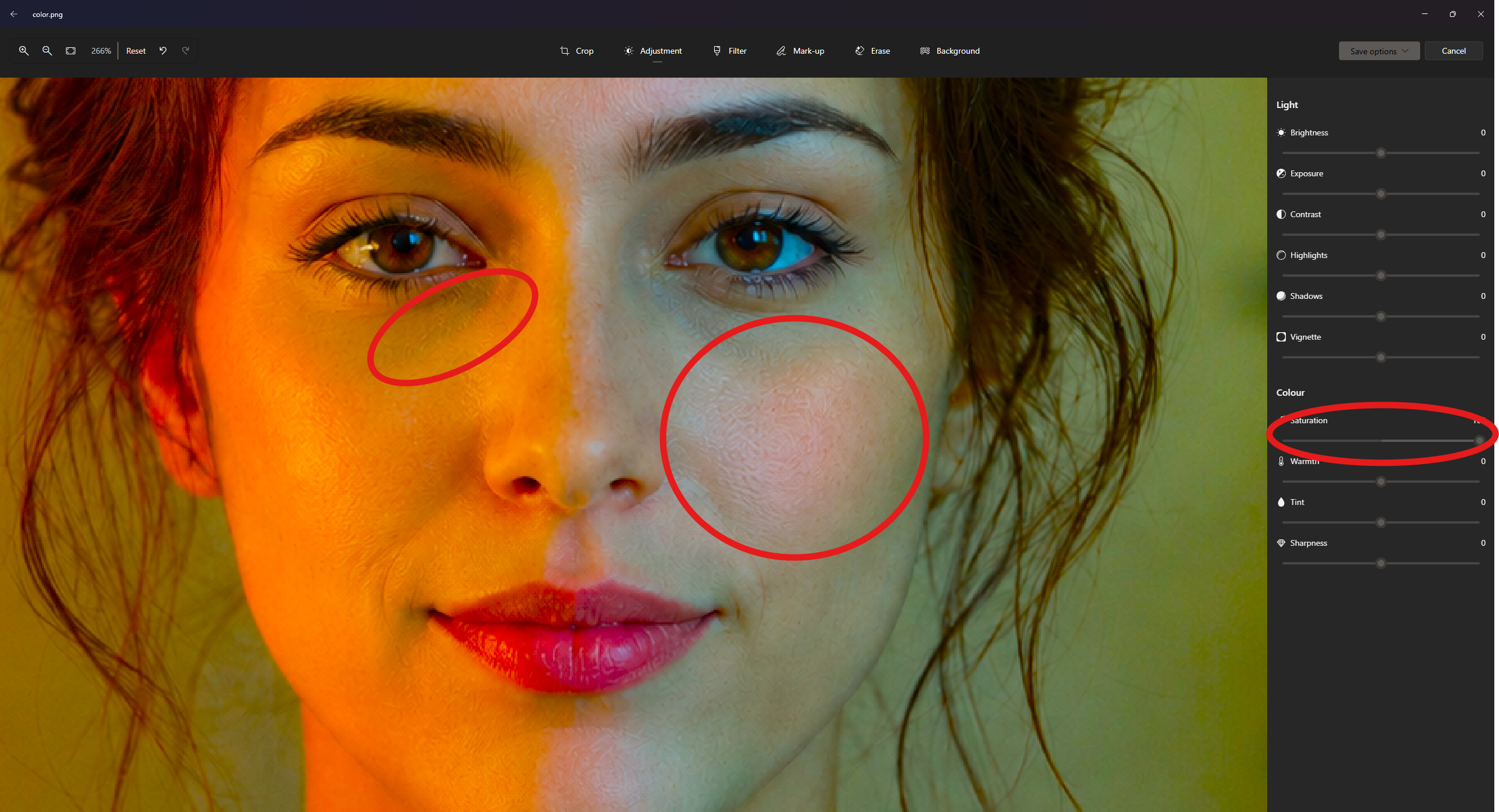Click the Tint slider handle
The width and height of the screenshot is (1499, 812).
[1380, 522]
